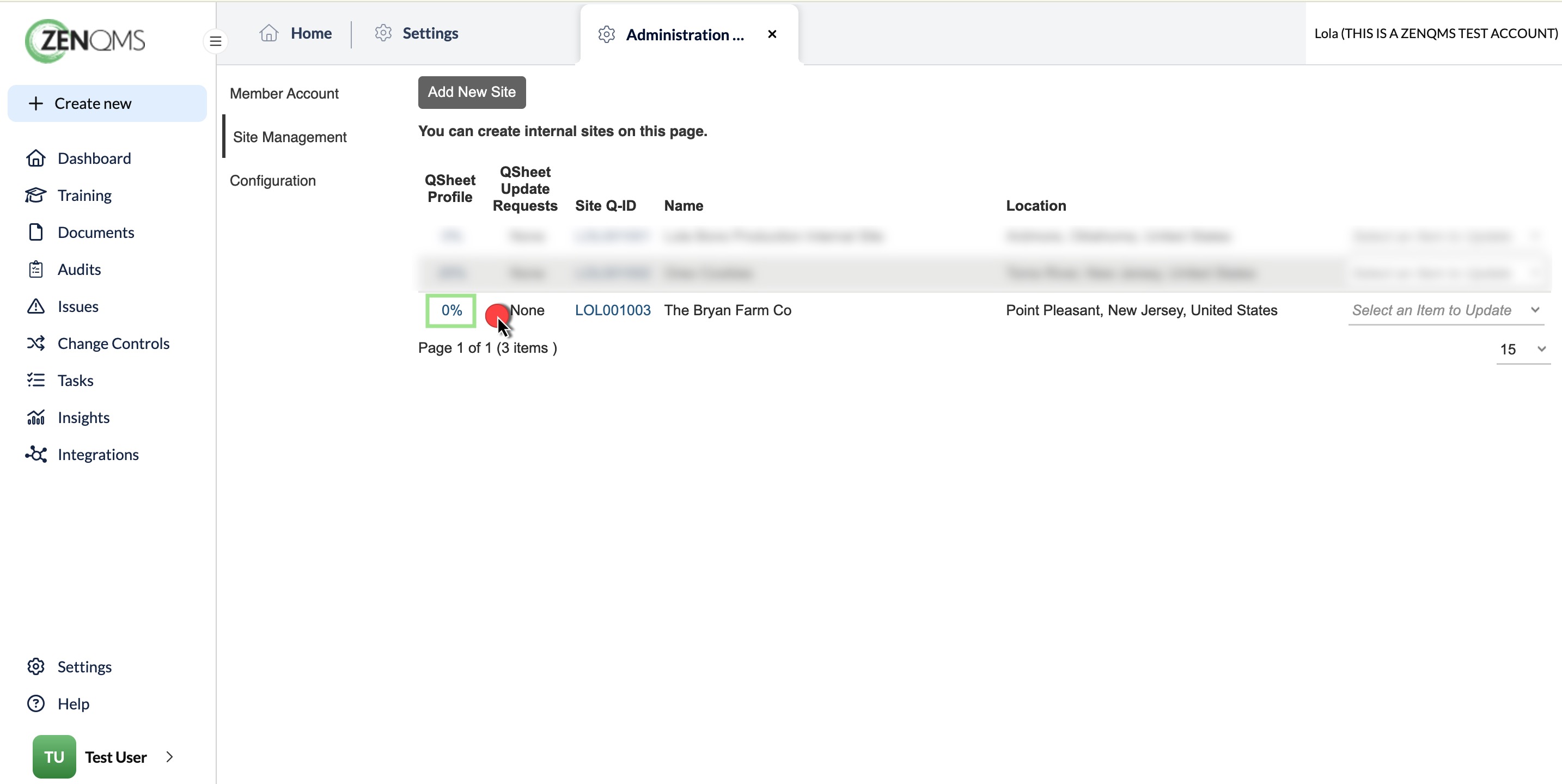Screen dimensions: 1562x784
Task: Open Documents in the sidebar
Action: (96, 232)
